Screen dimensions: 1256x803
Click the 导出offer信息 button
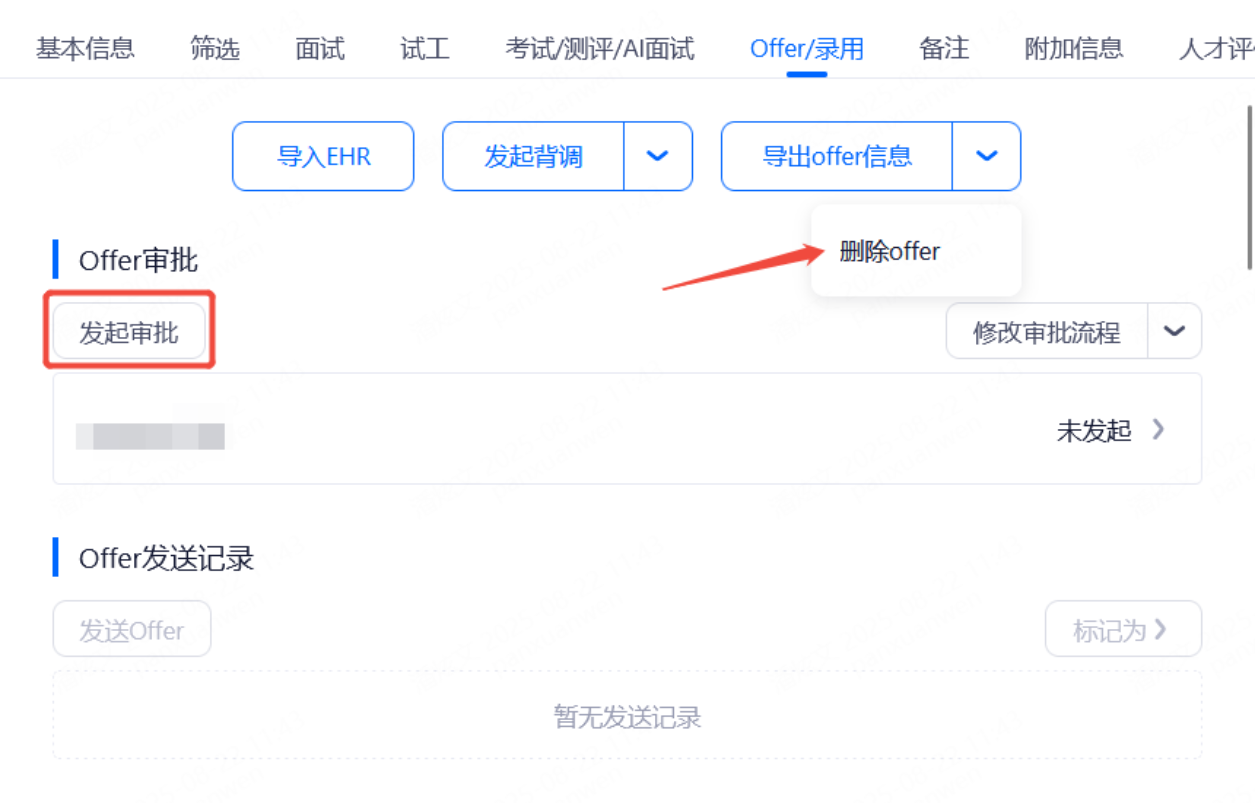click(x=837, y=156)
